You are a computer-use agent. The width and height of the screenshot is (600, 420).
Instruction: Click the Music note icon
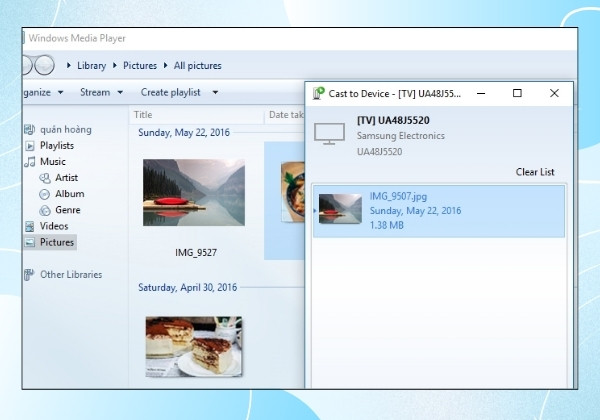[29, 162]
